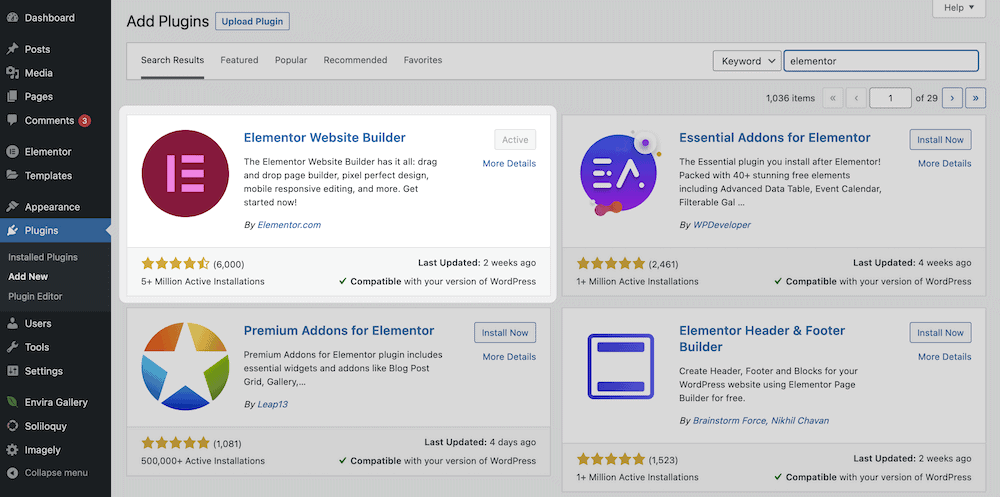Switch to the Recommended tab
Viewport: 1000px width, 497px height.
355,60
